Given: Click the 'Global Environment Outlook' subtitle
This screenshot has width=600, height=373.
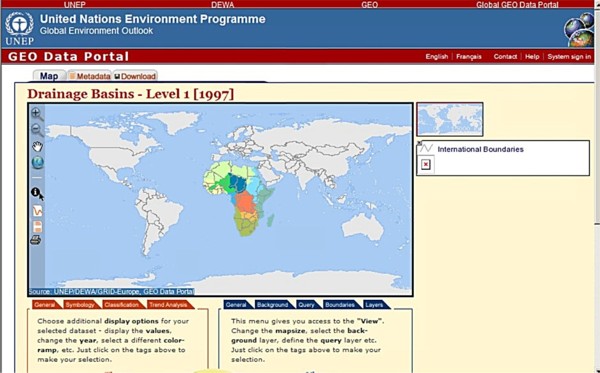Looking at the screenshot, I should pos(96,31).
